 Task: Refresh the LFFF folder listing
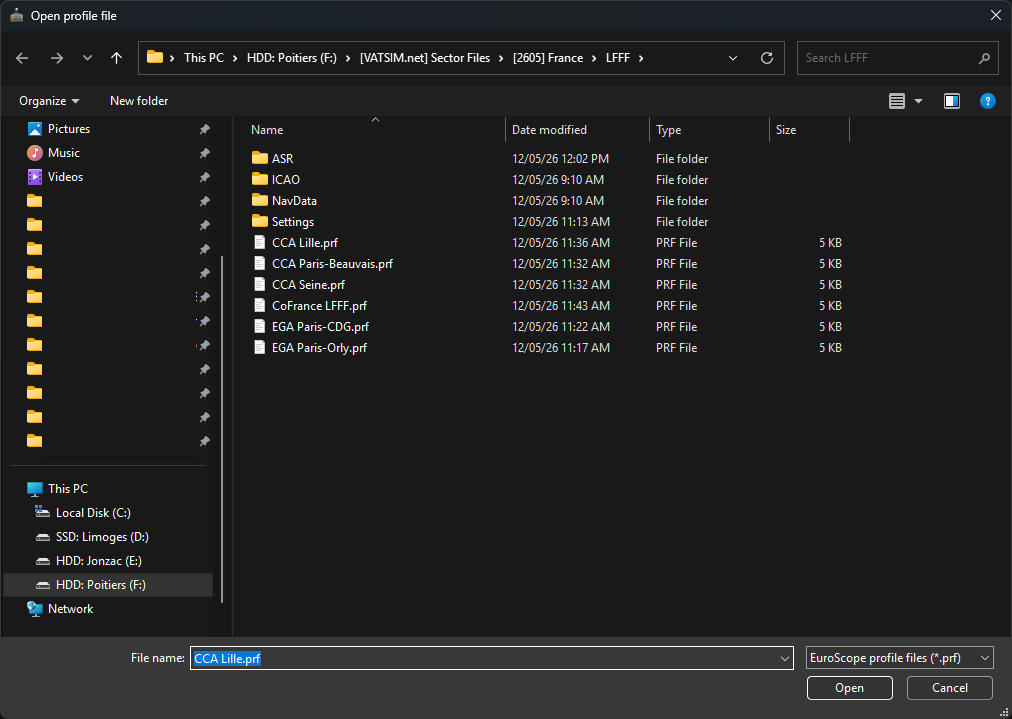[x=767, y=58]
